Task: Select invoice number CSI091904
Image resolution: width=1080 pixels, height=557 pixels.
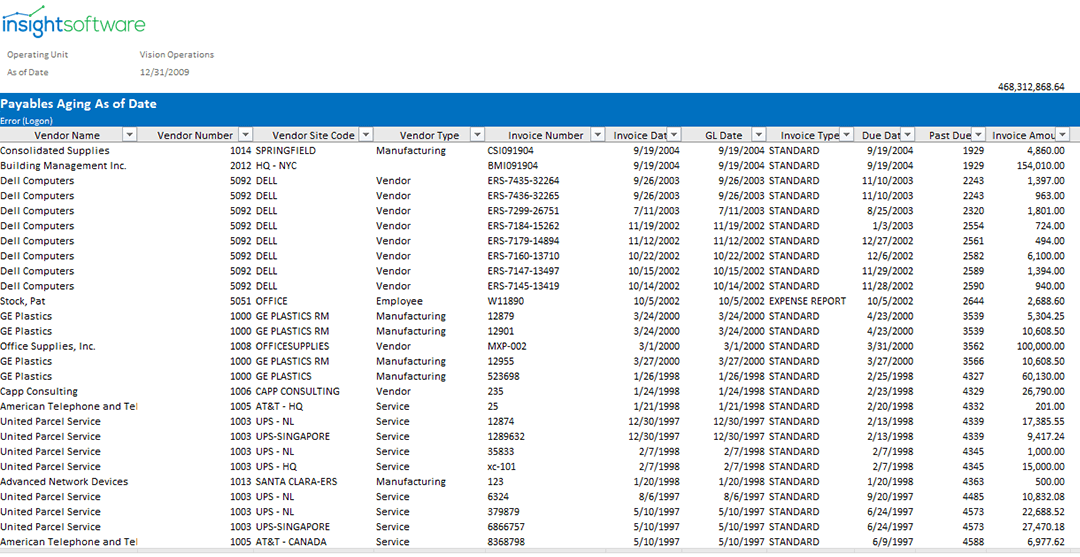Action: [510, 150]
